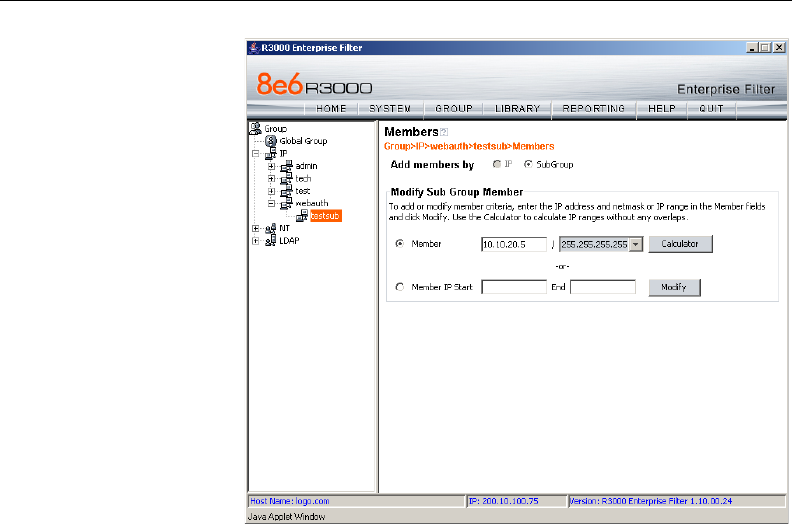Open the REPORTING menu
The width and height of the screenshot is (792, 524).
click(x=594, y=109)
